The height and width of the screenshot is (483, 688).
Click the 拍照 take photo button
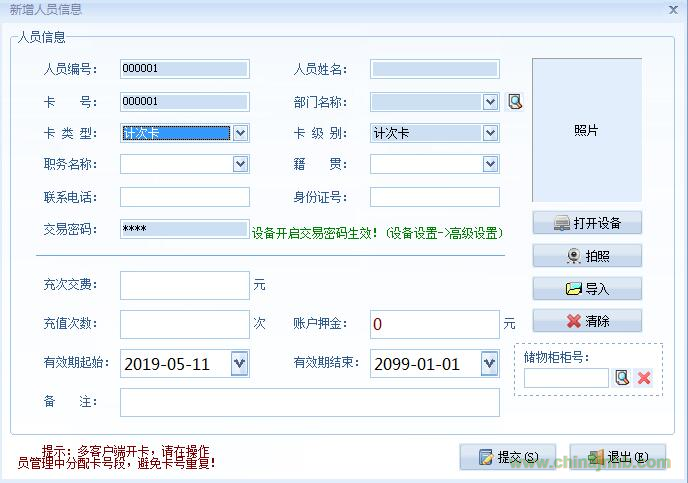[587, 256]
